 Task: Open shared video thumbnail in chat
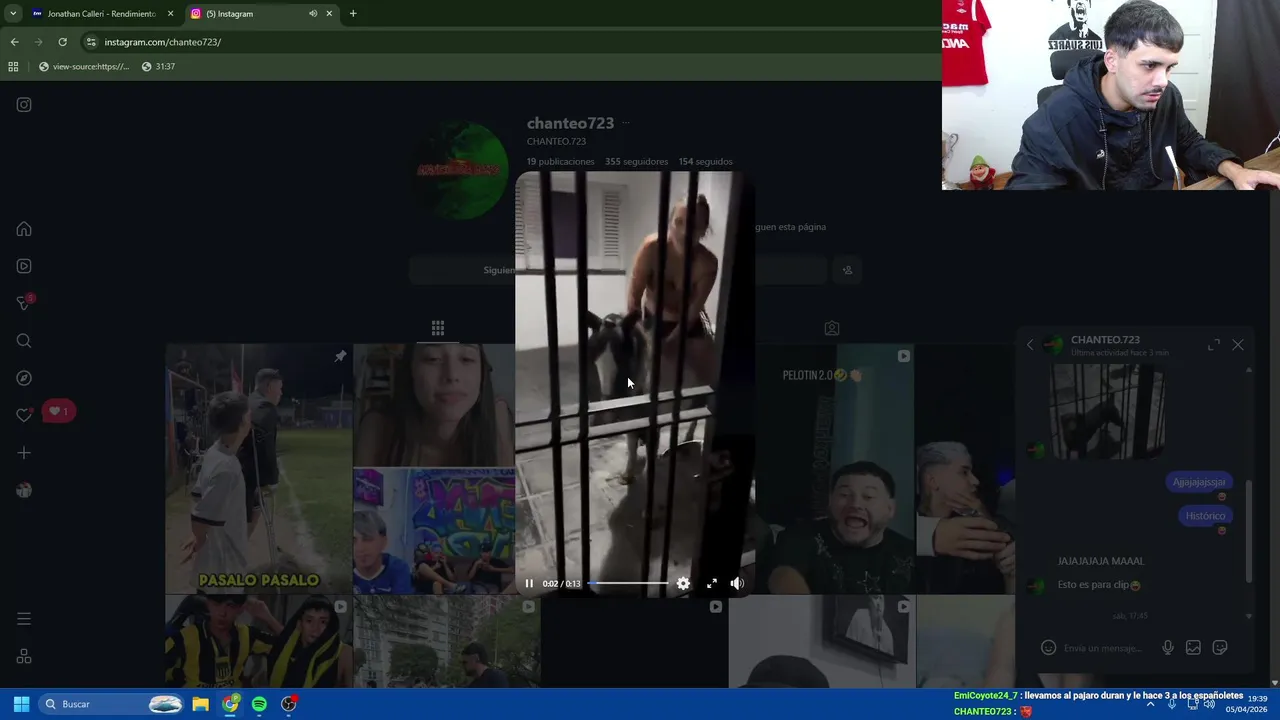tap(1108, 412)
